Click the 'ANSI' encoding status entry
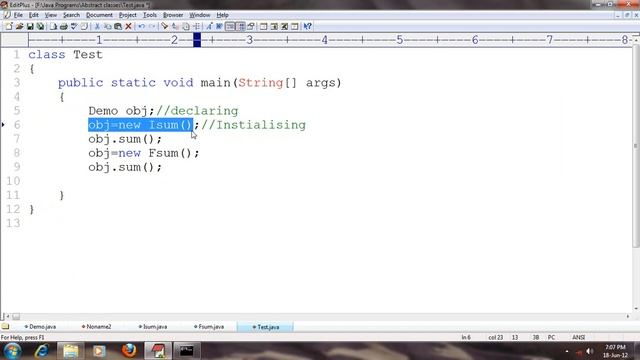The width and height of the screenshot is (640, 360). [578, 338]
